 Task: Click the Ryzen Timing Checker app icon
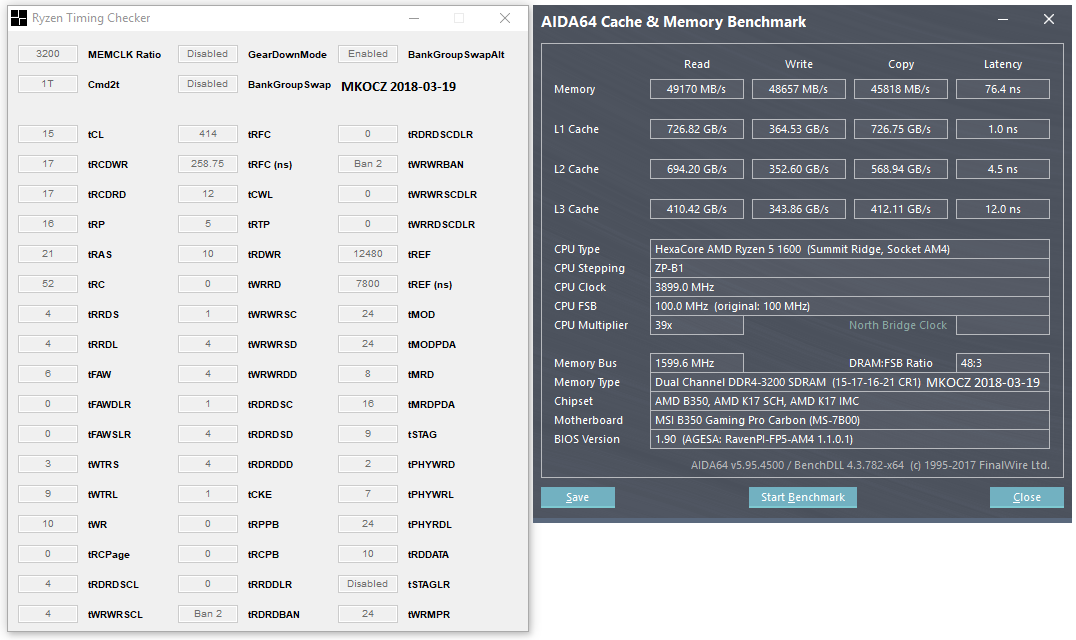19,18
